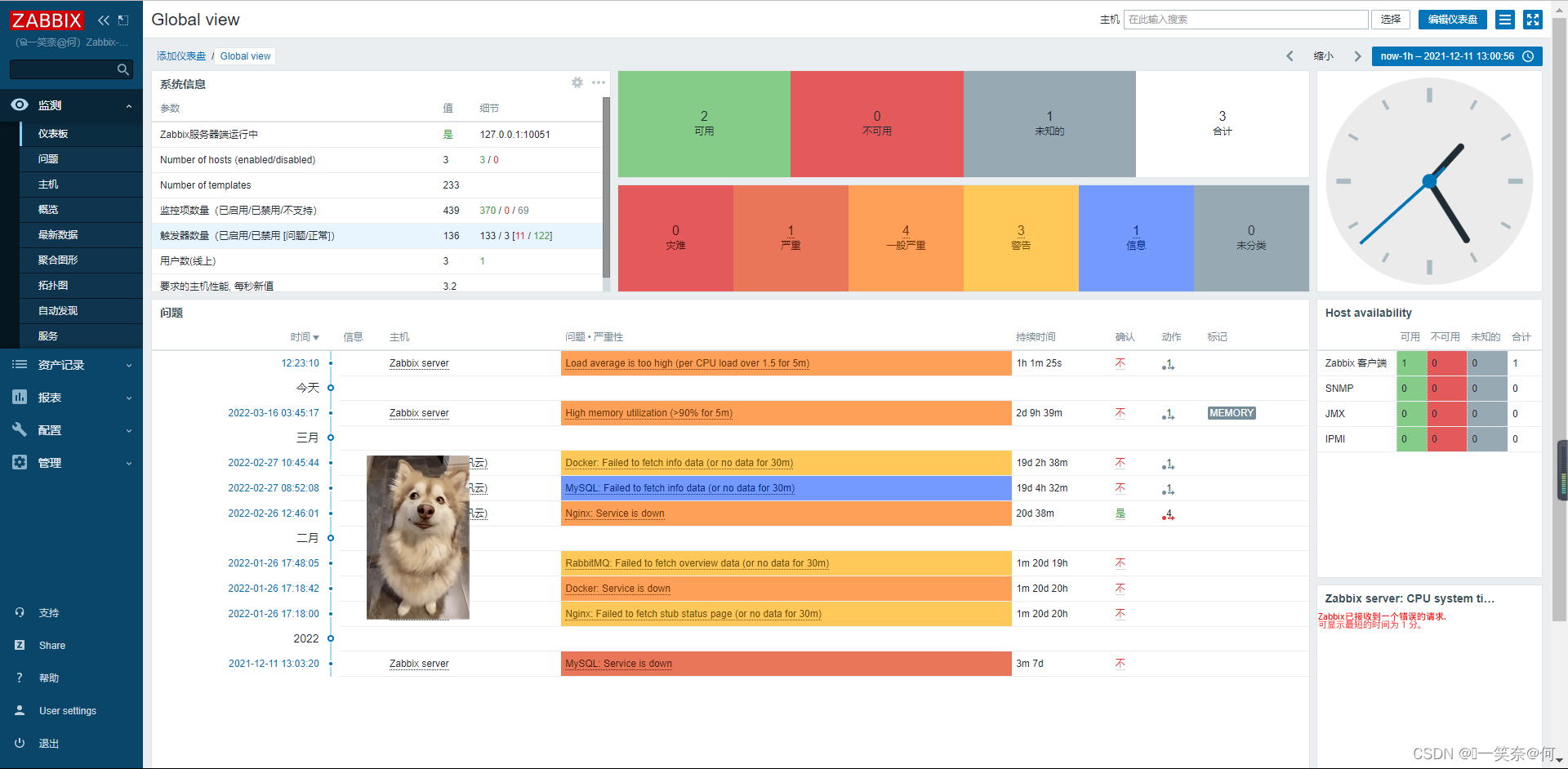The image size is (1568, 769).
Task: Open the system info widget ellipsis menu
Action: 599,82
